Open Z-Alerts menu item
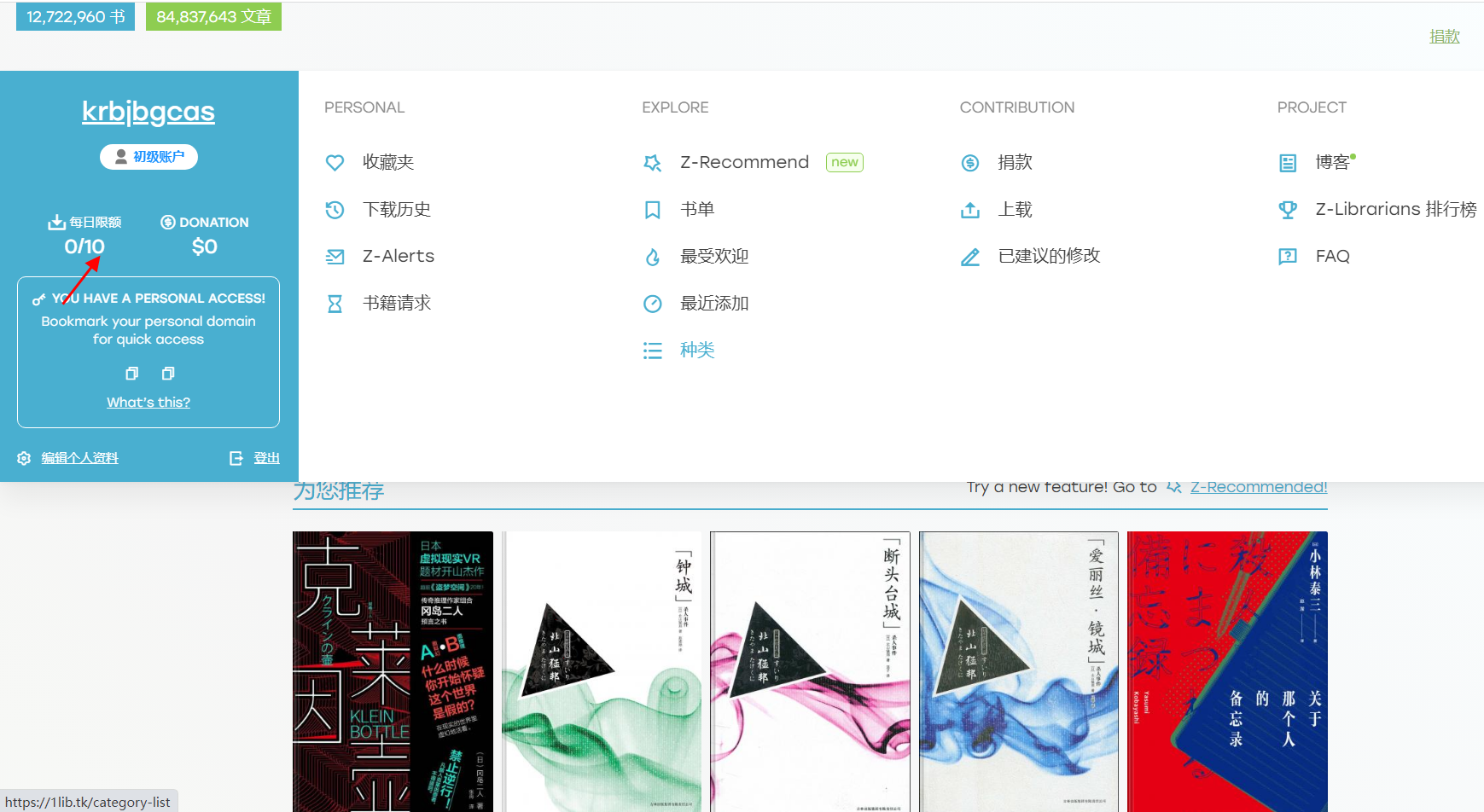This screenshot has width=1484, height=812. (x=399, y=256)
